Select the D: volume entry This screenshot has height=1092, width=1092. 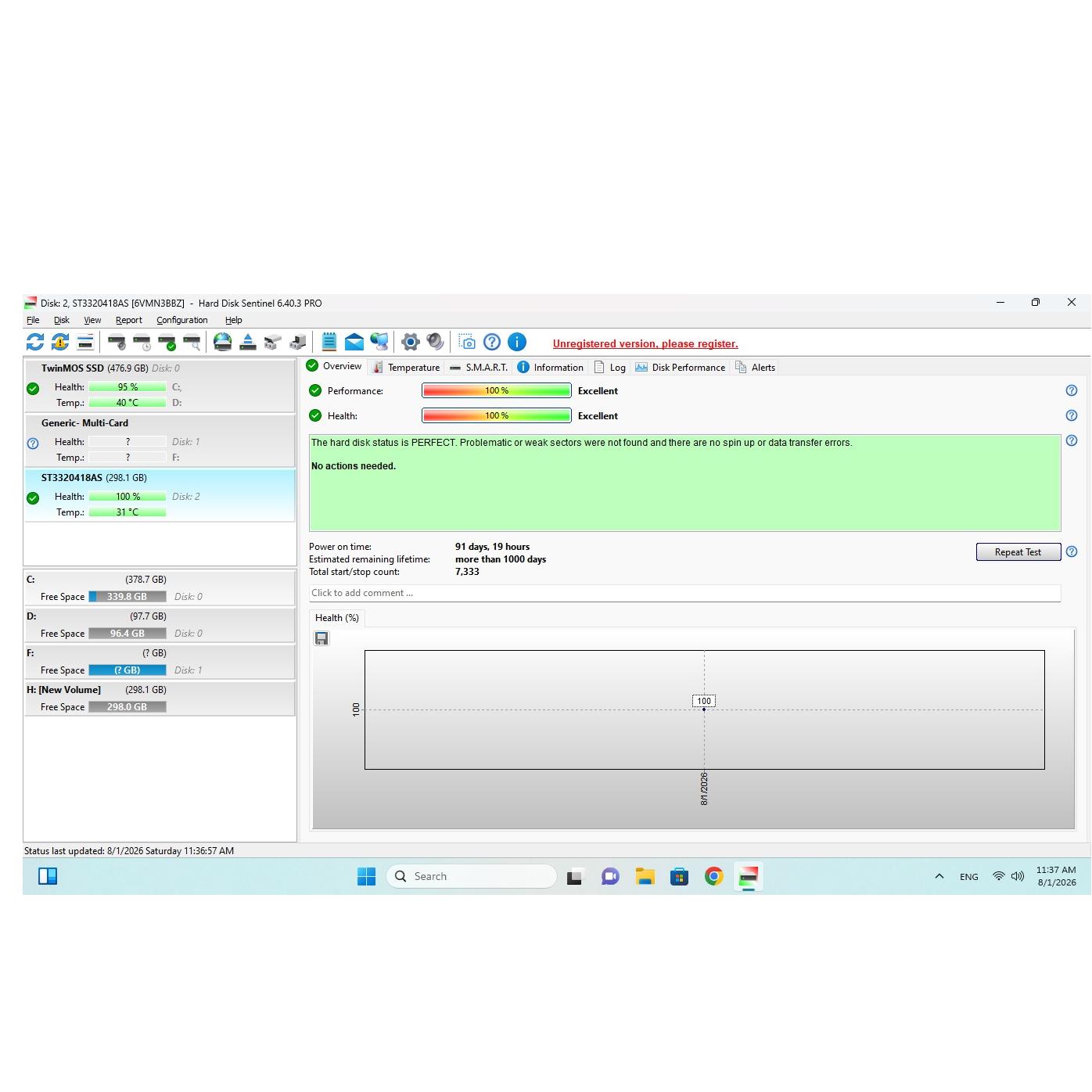[x=160, y=624]
